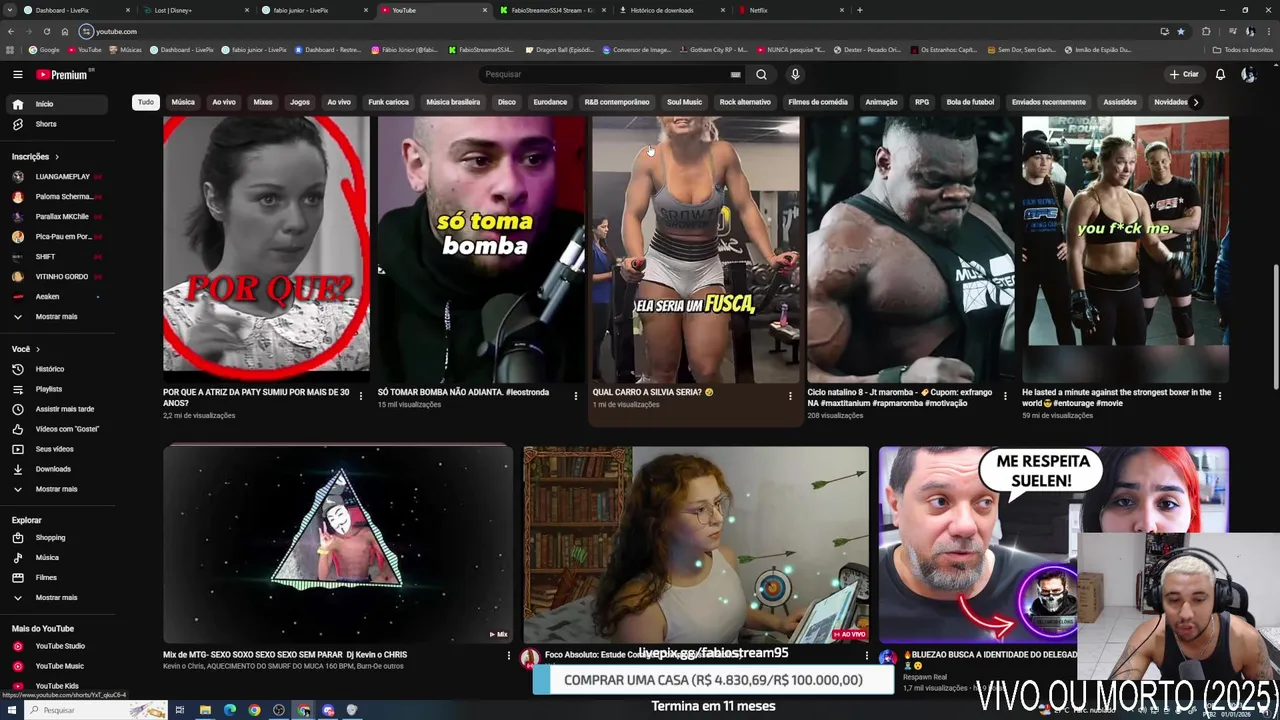The image size is (1280, 720).
Task: Click the Criar button
Action: [x=1184, y=74]
